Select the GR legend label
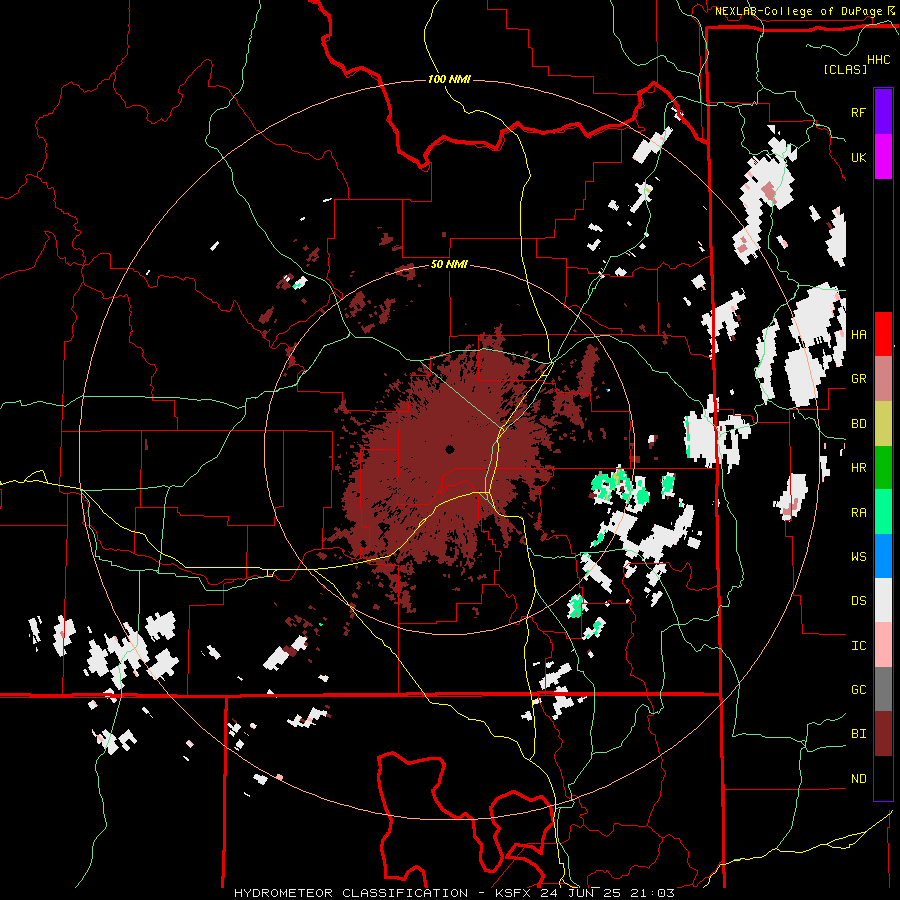The image size is (900, 900). tap(858, 379)
